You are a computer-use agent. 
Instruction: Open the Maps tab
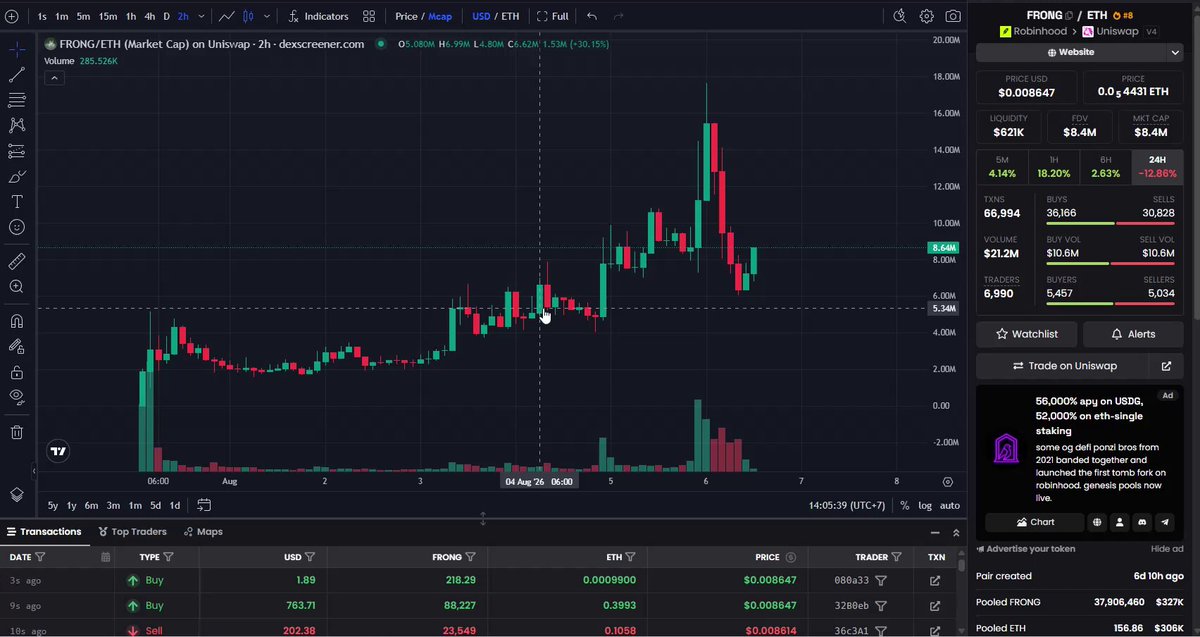click(203, 532)
